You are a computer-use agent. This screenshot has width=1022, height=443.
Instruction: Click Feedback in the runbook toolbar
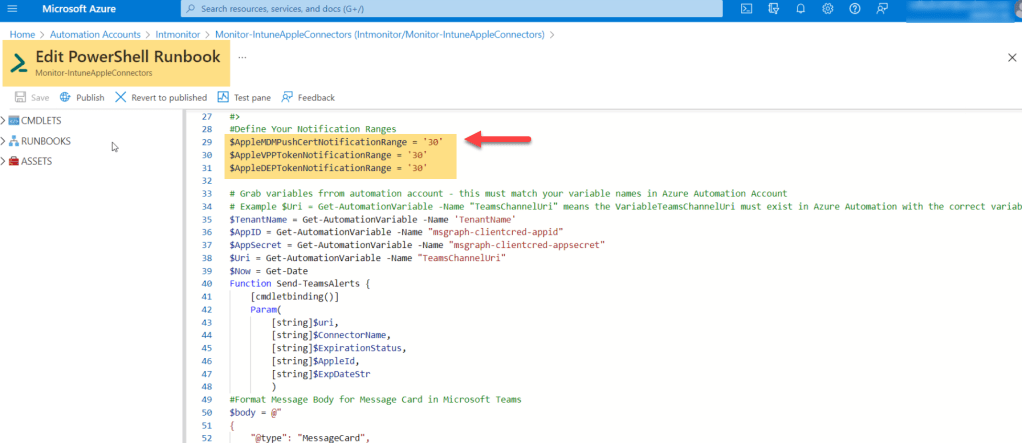tap(308, 97)
